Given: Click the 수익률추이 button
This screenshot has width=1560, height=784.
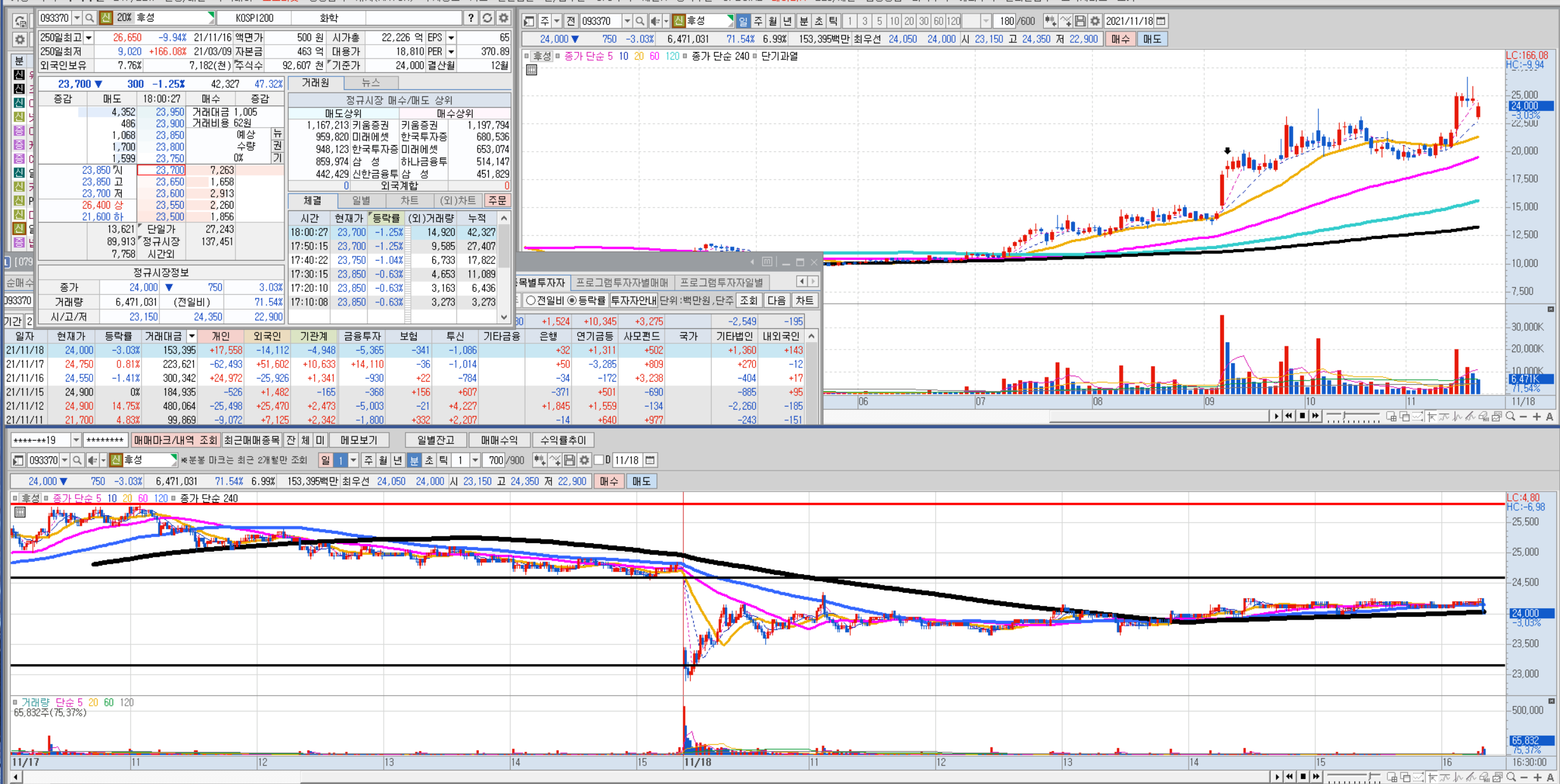Looking at the screenshot, I should (x=563, y=440).
